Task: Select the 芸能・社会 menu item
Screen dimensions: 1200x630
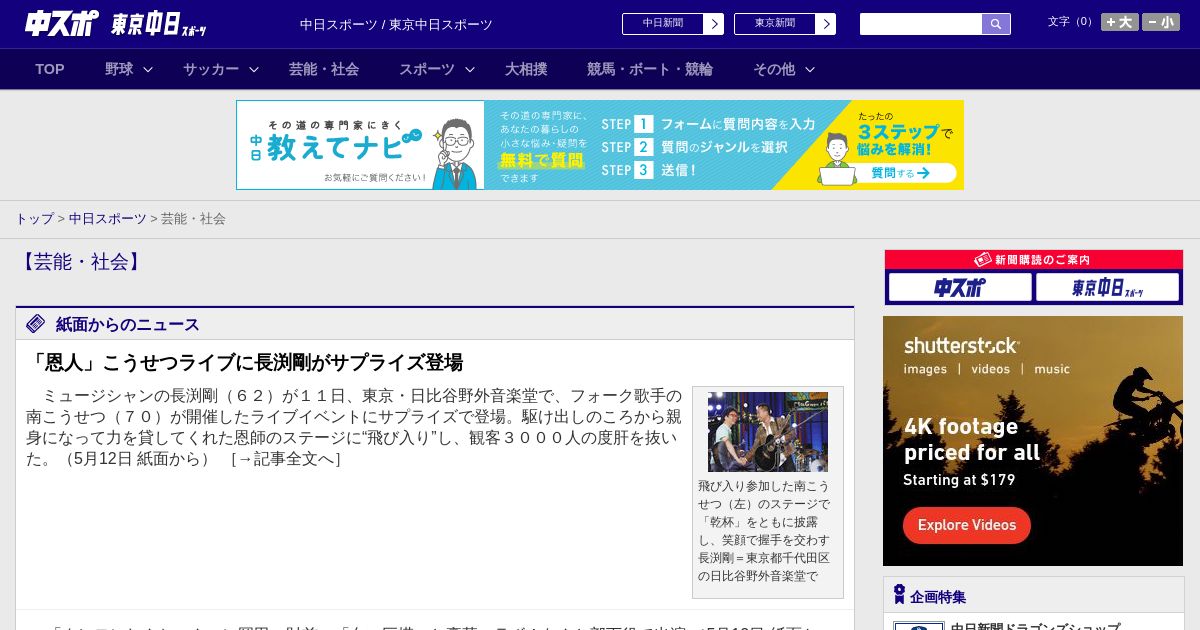Action: [x=324, y=69]
